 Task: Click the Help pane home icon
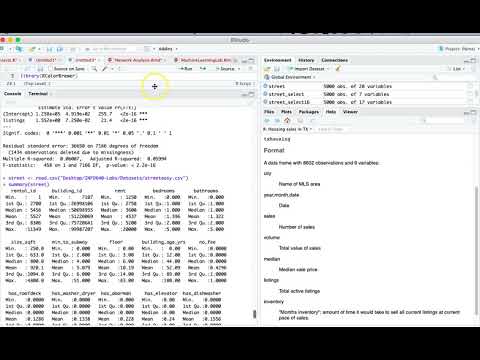[x=287, y=120]
